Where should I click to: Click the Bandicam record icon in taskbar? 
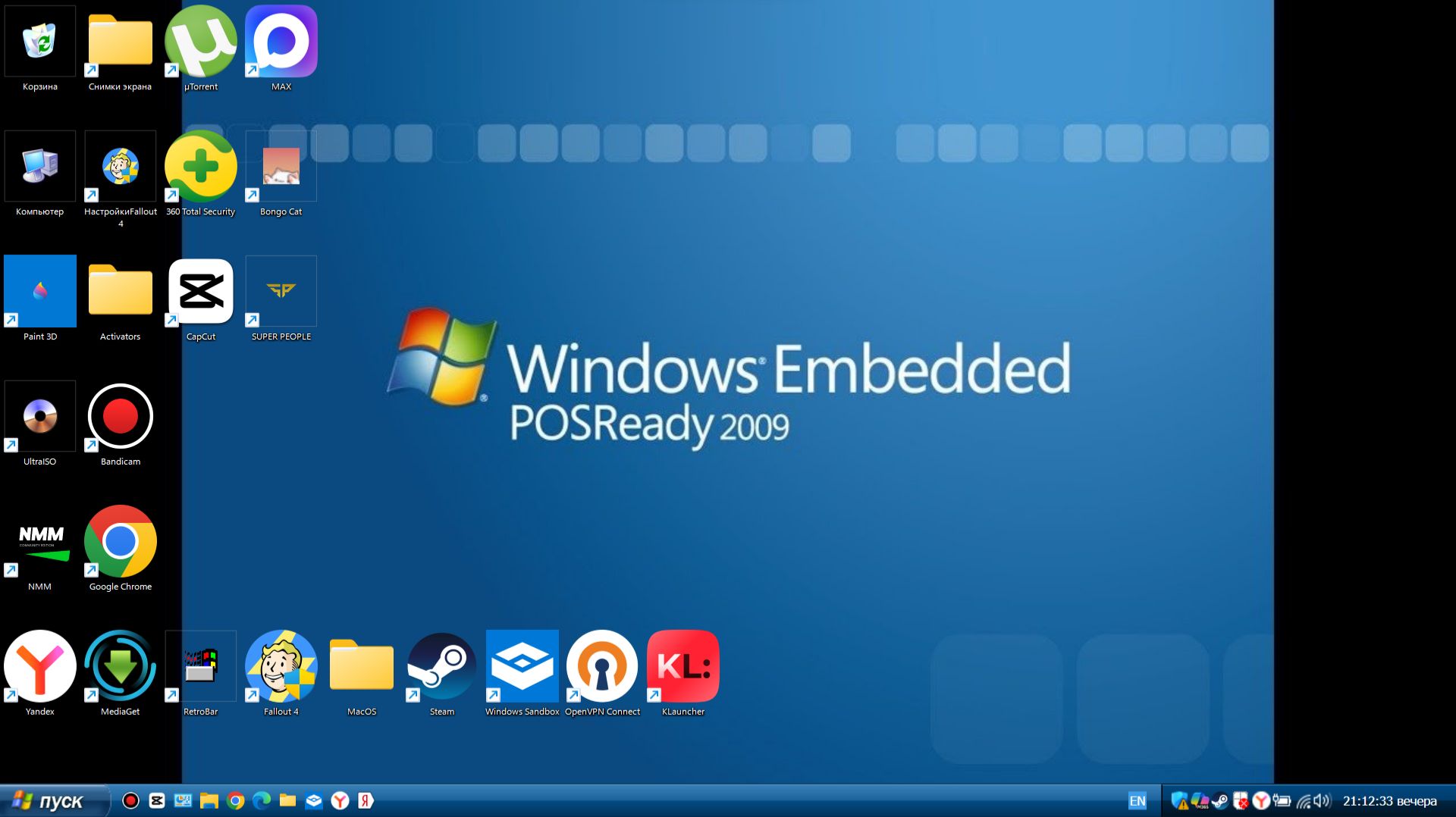click(x=130, y=800)
